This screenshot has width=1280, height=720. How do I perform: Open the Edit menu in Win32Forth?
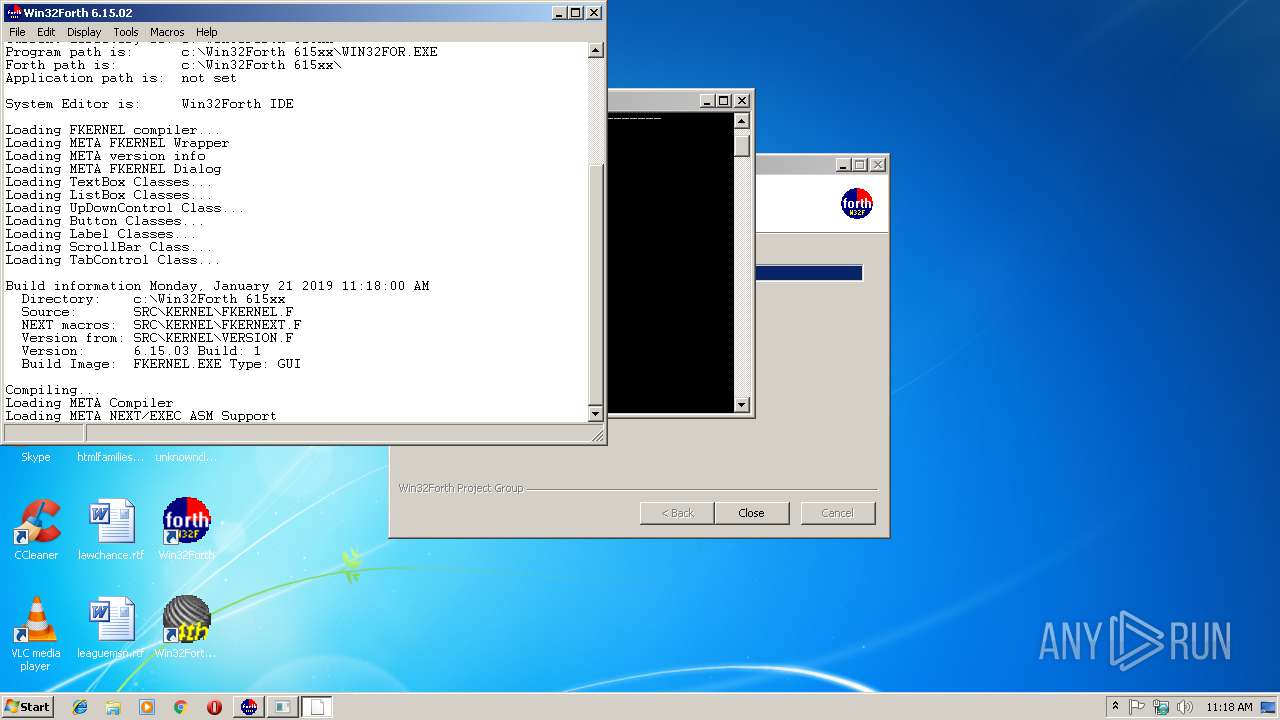pos(46,32)
